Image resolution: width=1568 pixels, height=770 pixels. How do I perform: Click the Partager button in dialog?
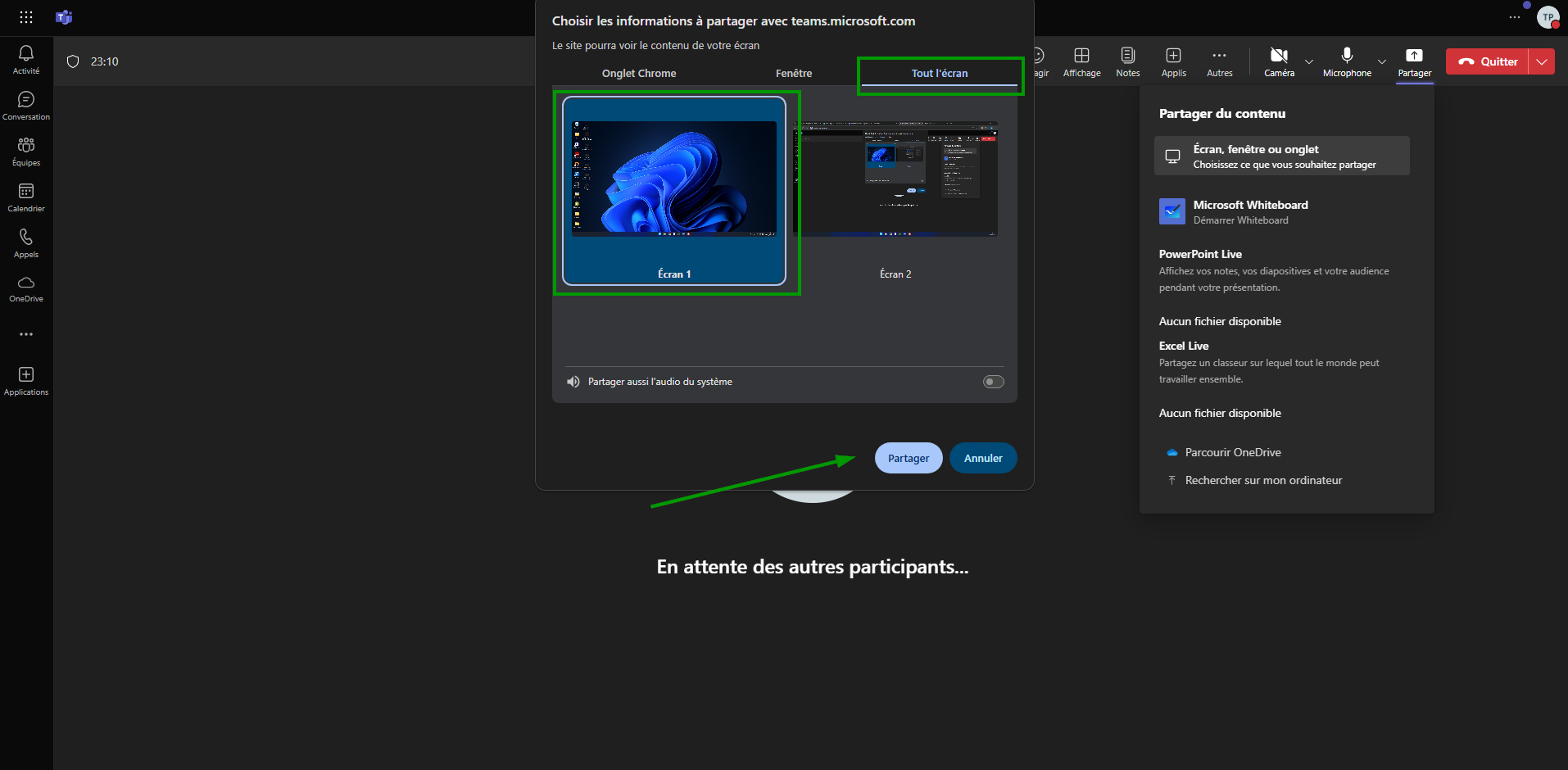tap(909, 458)
